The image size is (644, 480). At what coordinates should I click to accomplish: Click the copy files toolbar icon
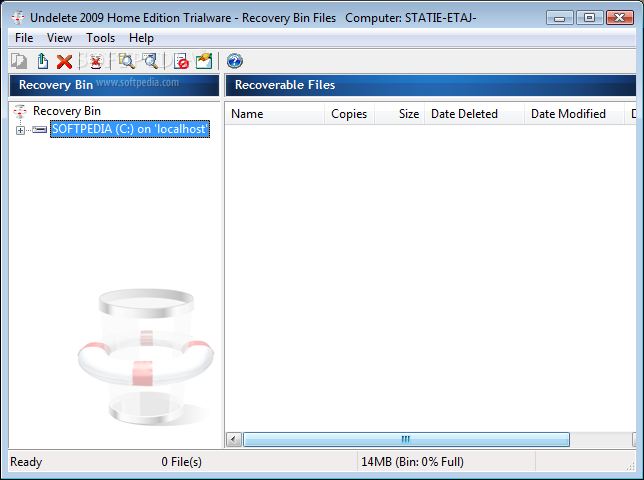coord(19,62)
